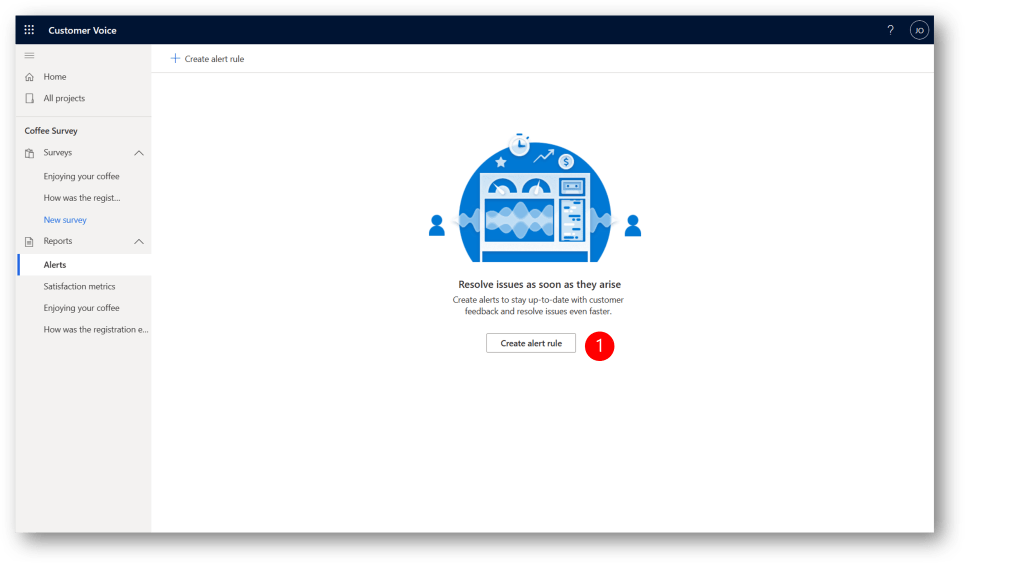Image resolution: width=1023 pixels, height=564 pixels.
Task: Select Alerts in the Reports section
Action: pos(55,265)
